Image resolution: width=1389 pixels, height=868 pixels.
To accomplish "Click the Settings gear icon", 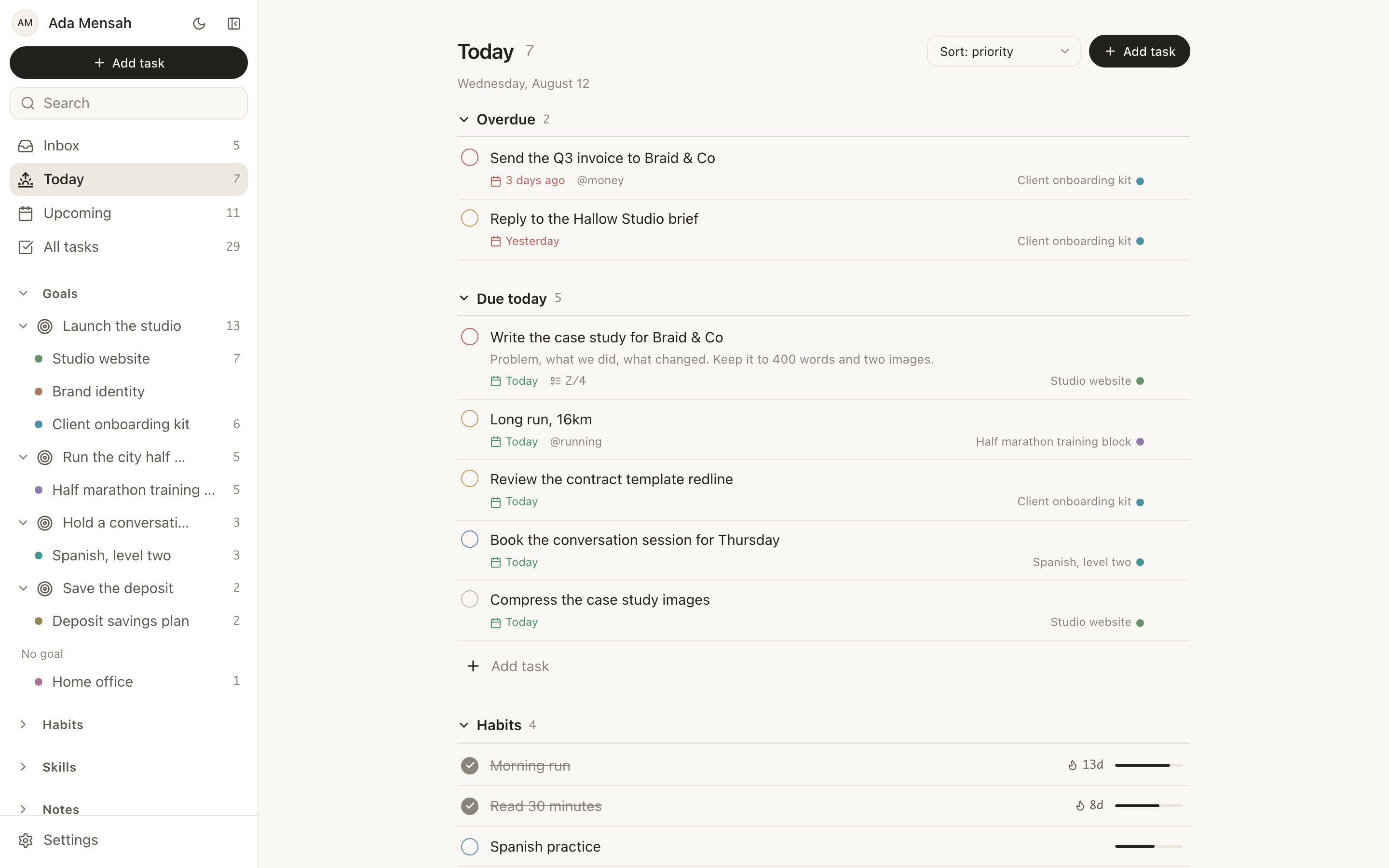I will 25,841.
